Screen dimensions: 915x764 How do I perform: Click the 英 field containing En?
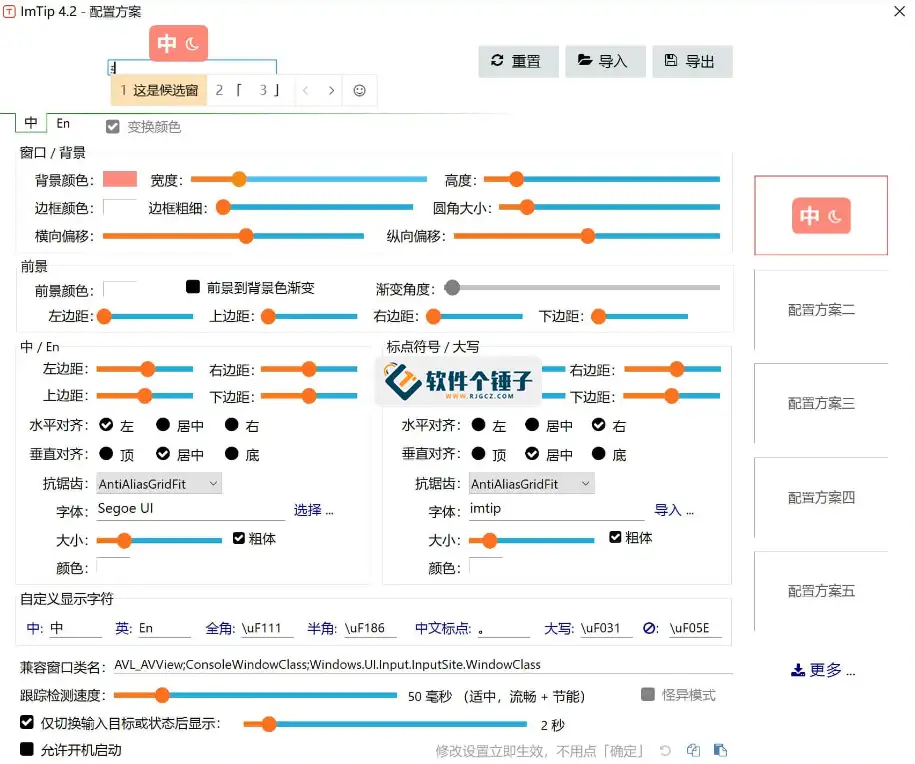tap(164, 628)
